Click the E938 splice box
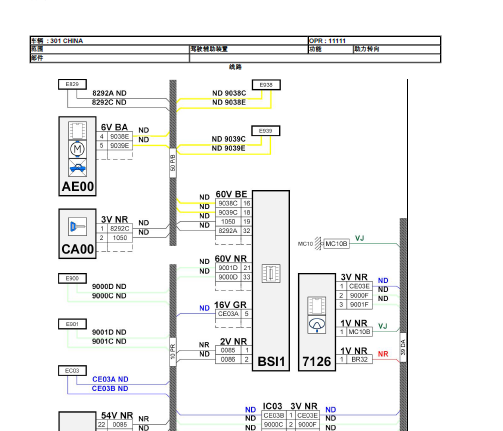 [x=266, y=85]
